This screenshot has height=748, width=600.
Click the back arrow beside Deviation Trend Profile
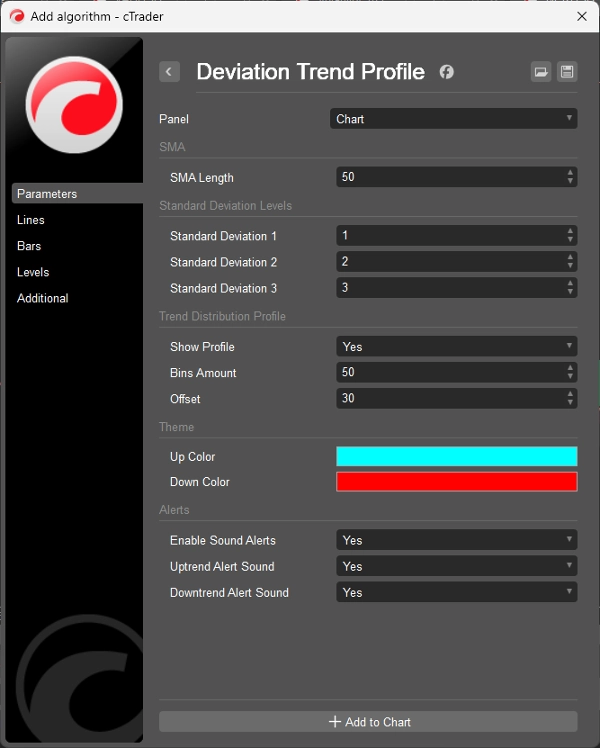(170, 72)
